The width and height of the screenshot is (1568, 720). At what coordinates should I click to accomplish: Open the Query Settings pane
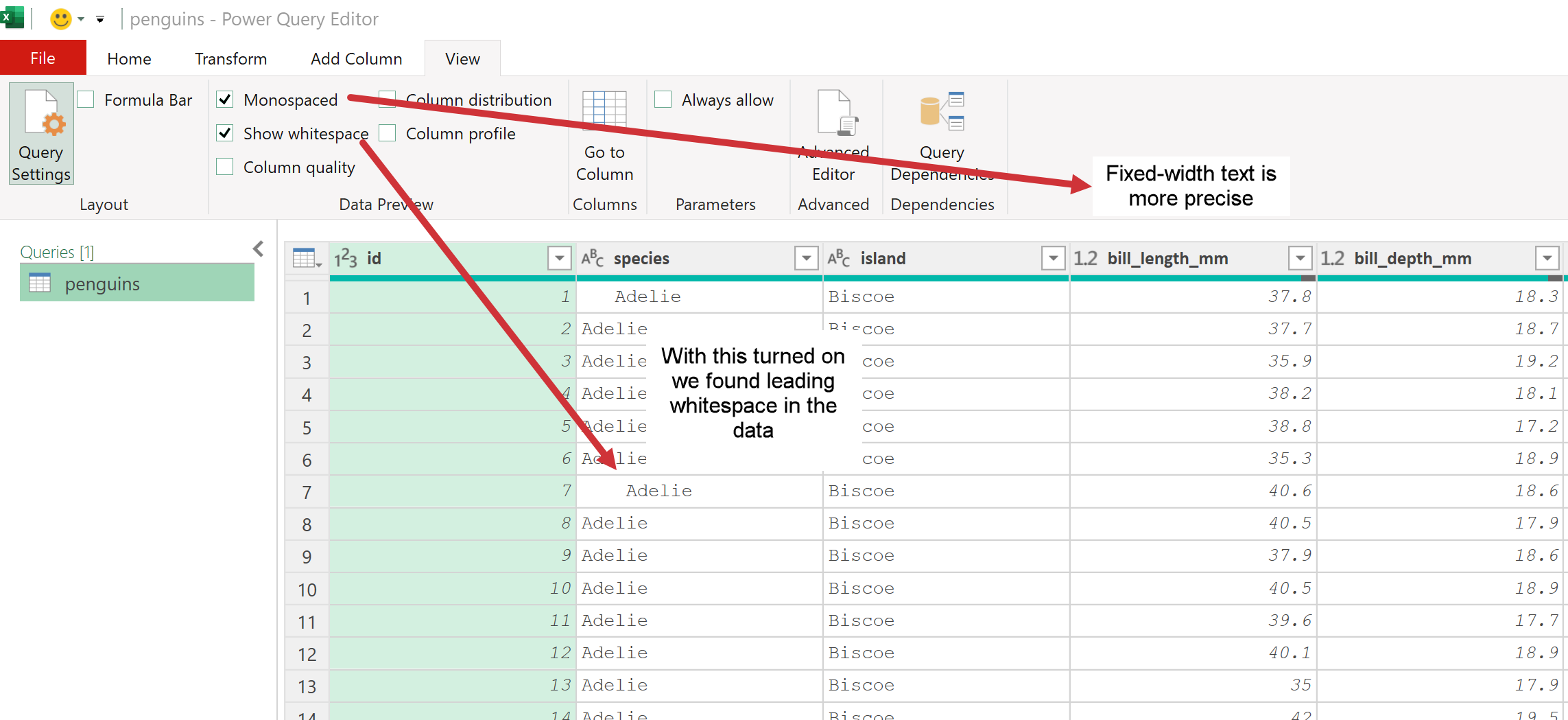click(x=41, y=134)
